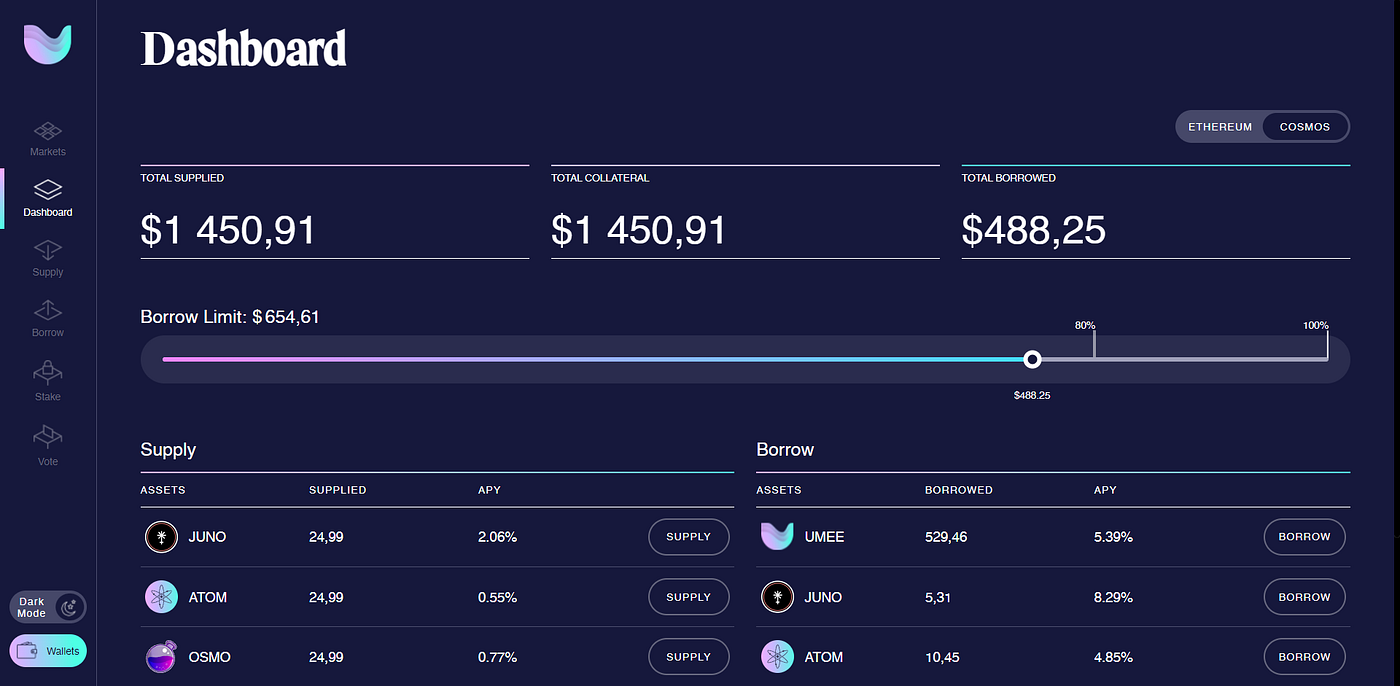Image resolution: width=1400 pixels, height=686 pixels.
Task: Click the Total Collateral $1 450,91 value
Action: click(638, 231)
